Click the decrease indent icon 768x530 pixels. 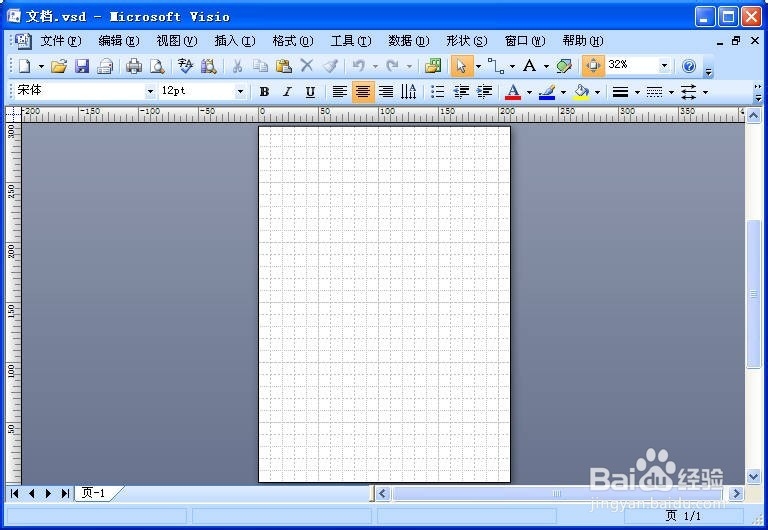461,92
